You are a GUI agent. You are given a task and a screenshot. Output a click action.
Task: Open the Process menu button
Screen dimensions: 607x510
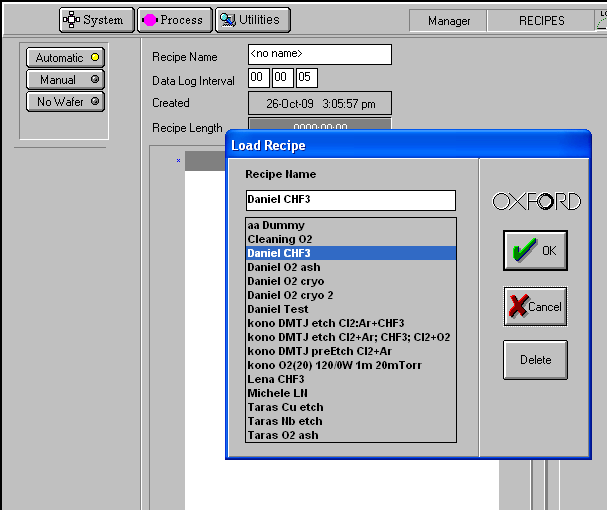pos(175,20)
